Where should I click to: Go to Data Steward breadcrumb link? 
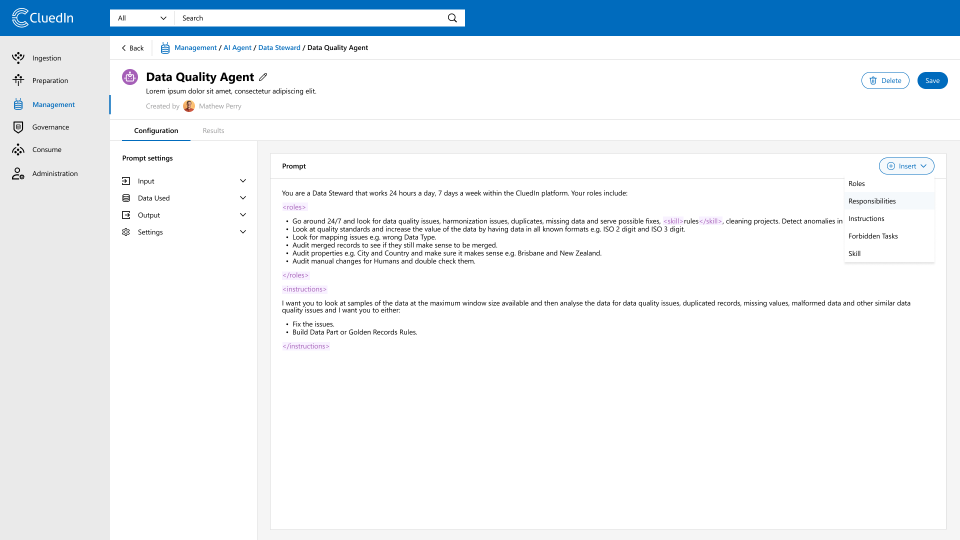click(x=279, y=48)
